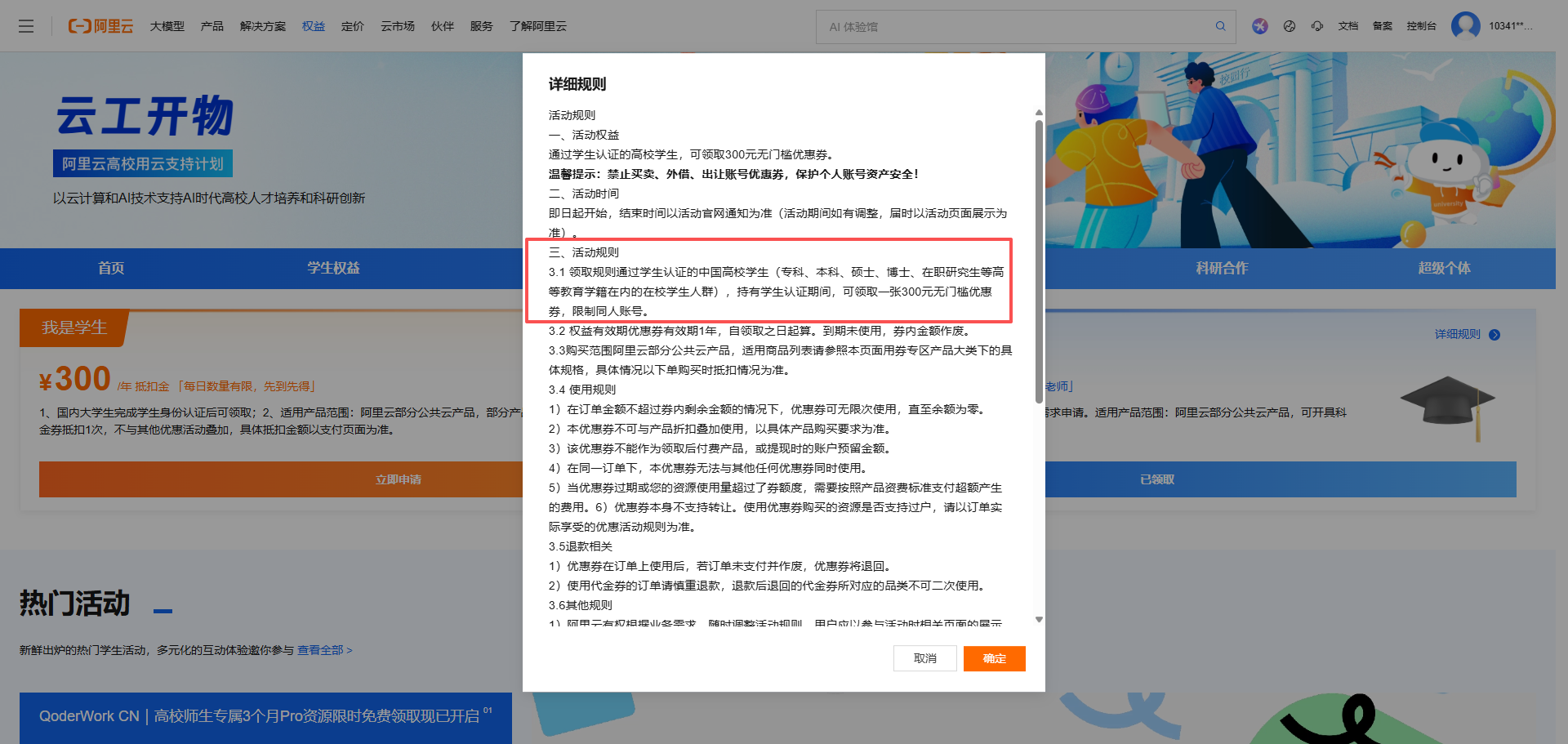
Task: Switch to the 首页 tab
Action: (x=111, y=268)
